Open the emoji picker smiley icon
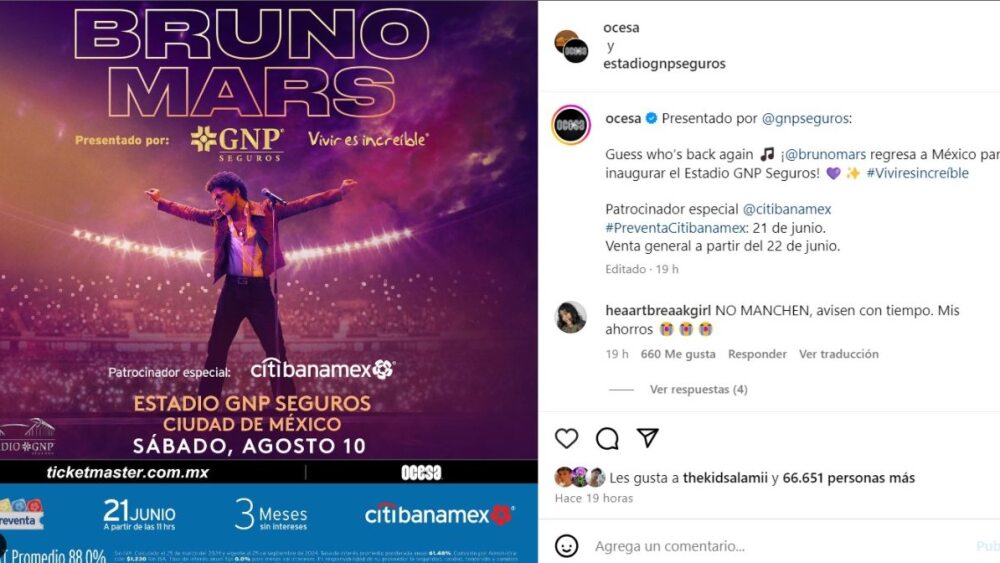1000x563 pixels. tap(566, 546)
